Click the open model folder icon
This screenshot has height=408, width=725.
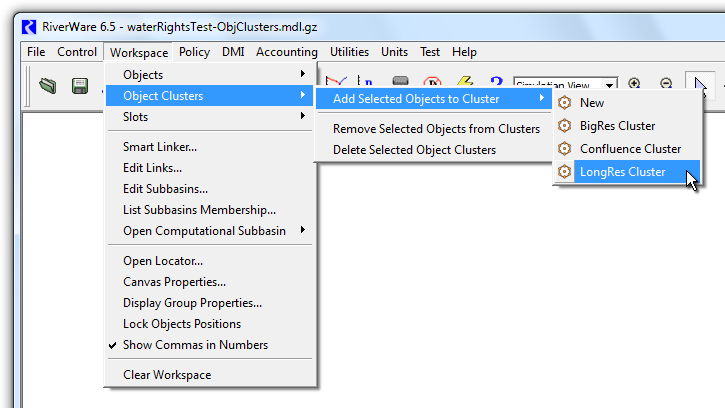48,86
